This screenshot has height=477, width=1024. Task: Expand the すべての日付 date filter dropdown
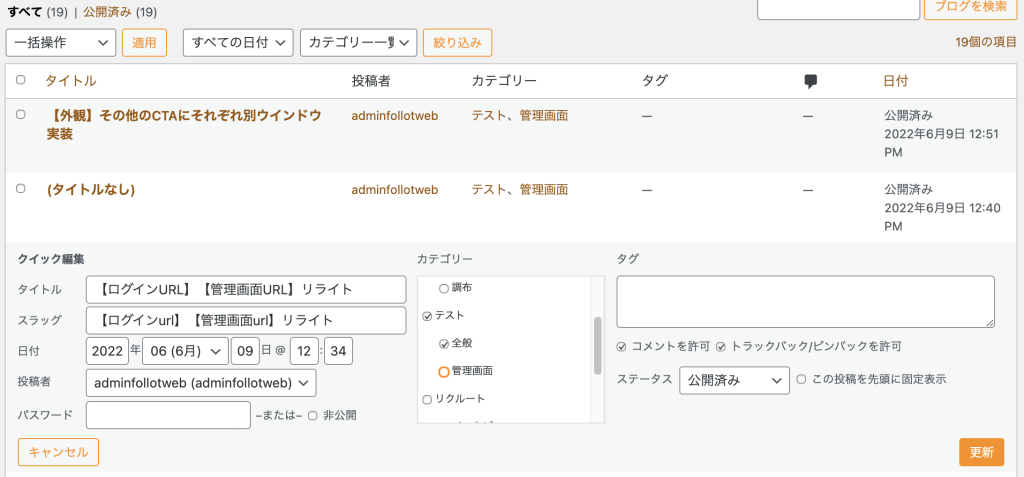(238, 42)
